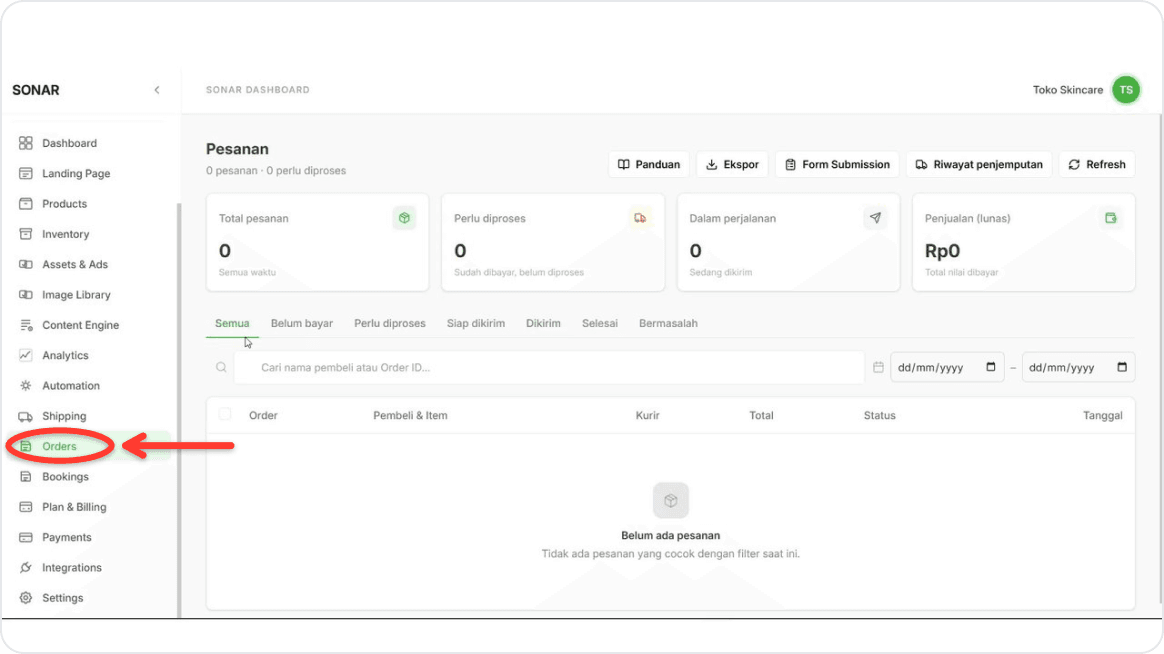The width and height of the screenshot is (1164, 654).
Task: Open Inventory via its sidebar icon
Action: pyautogui.click(x=26, y=234)
